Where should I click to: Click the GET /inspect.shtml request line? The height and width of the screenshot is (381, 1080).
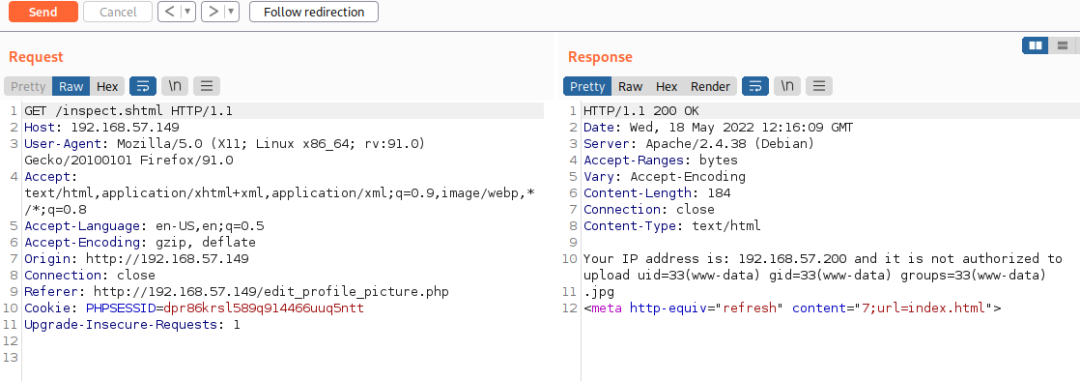(128, 111)
